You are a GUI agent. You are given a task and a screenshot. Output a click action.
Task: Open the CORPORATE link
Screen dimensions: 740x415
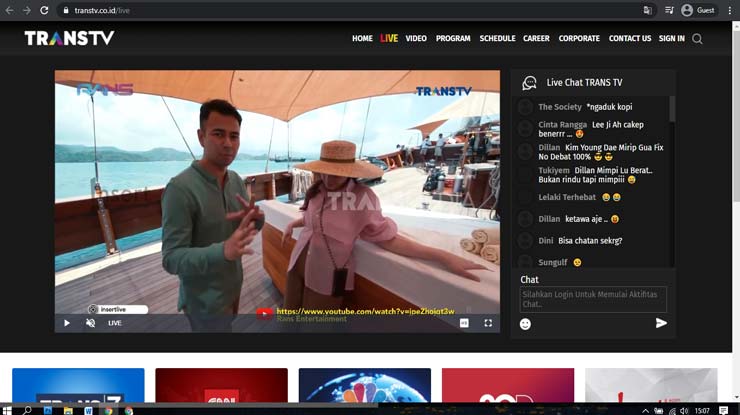coord(579,38)
